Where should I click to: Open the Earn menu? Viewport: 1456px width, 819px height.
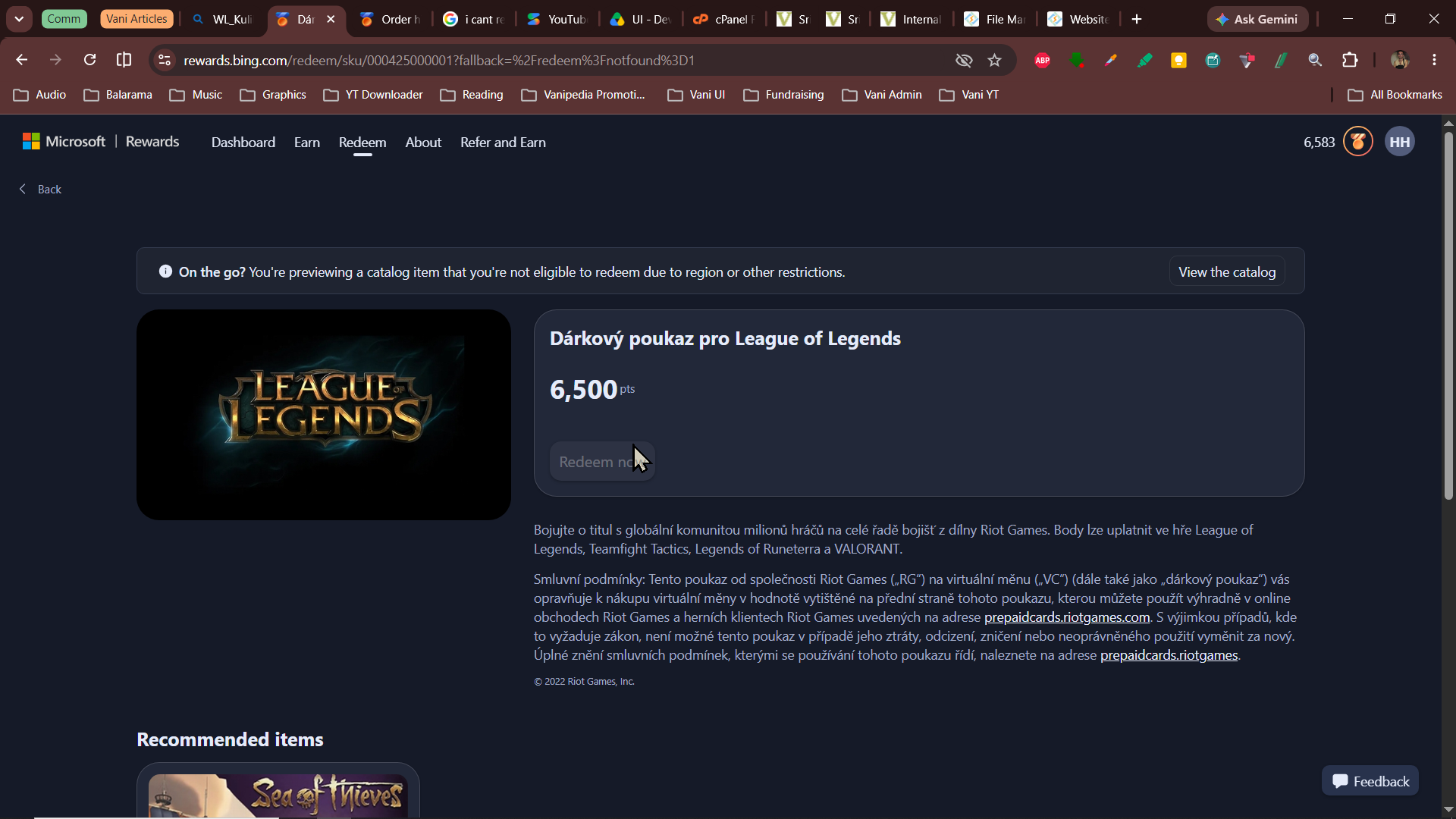307,143
